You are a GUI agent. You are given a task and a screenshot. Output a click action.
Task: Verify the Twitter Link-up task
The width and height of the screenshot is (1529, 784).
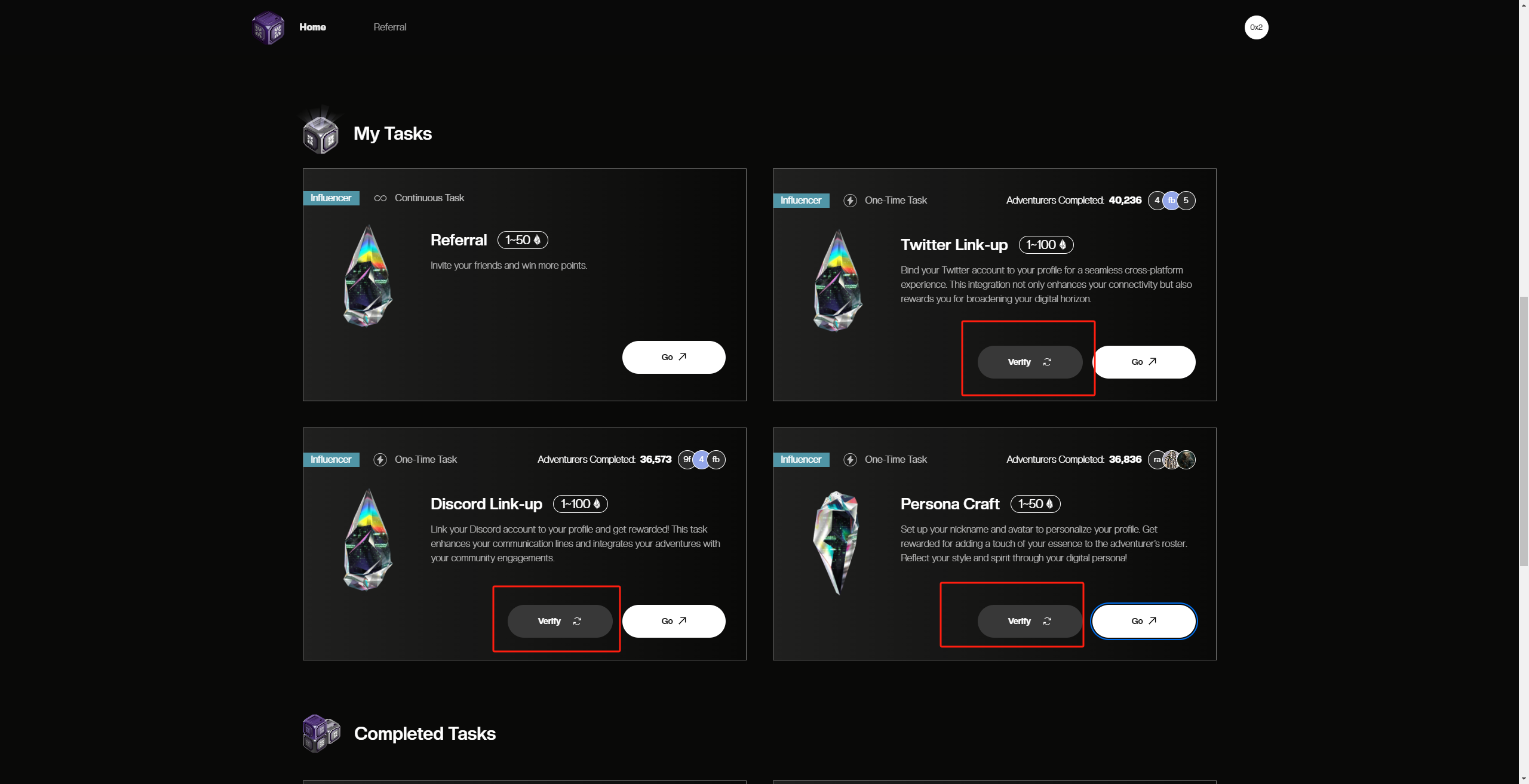point(1030,362)
